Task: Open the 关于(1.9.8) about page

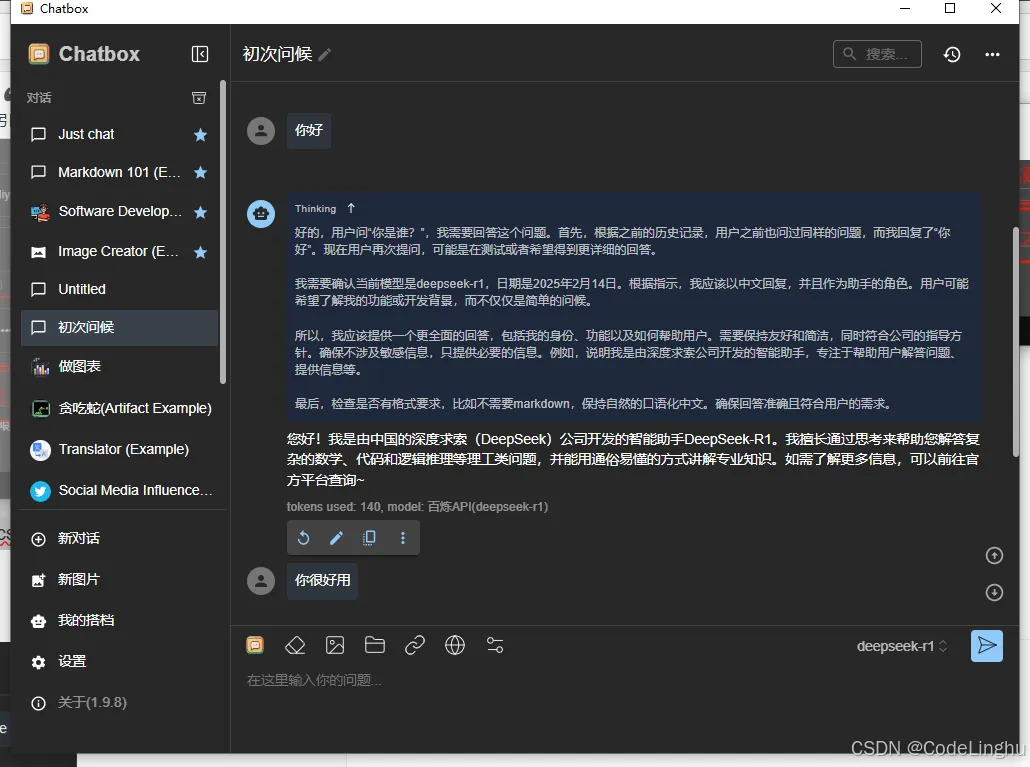Action: [120, 703]
